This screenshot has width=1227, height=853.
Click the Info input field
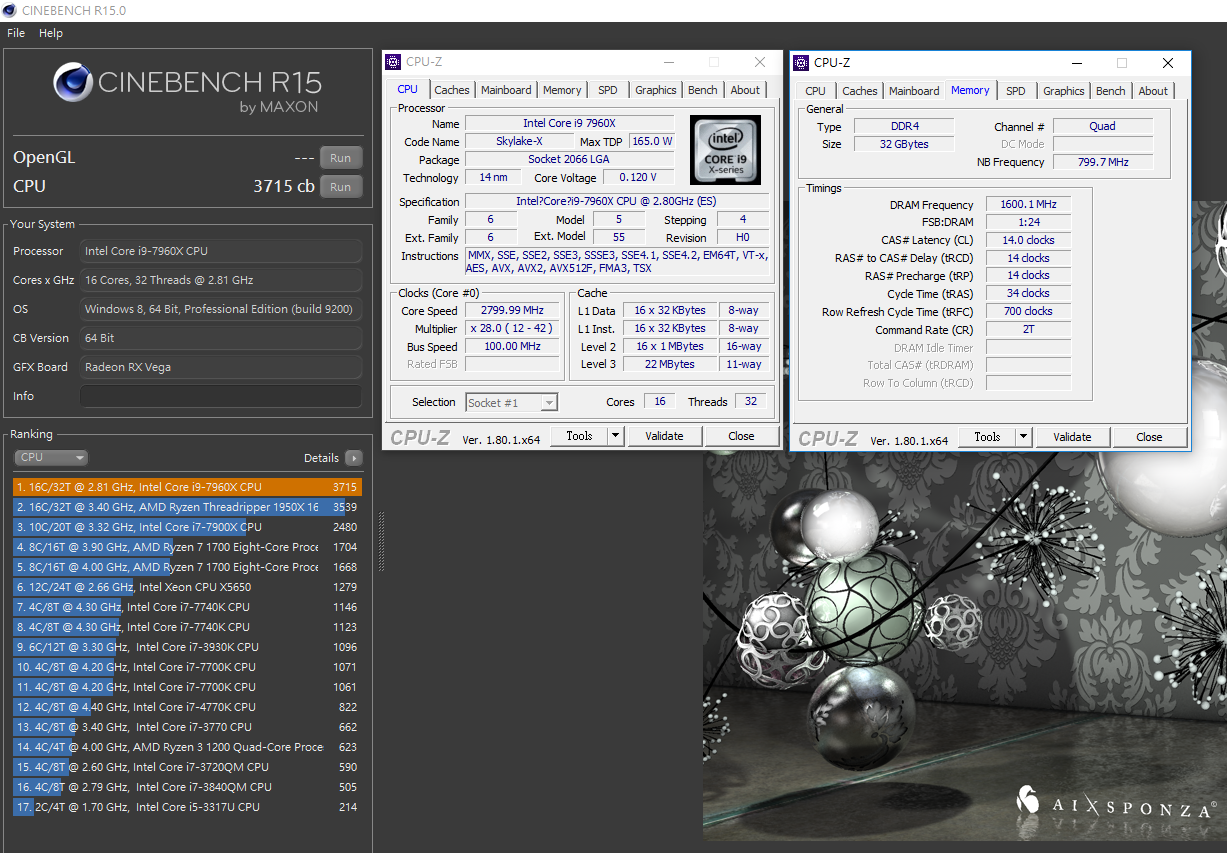coord(221,396)
